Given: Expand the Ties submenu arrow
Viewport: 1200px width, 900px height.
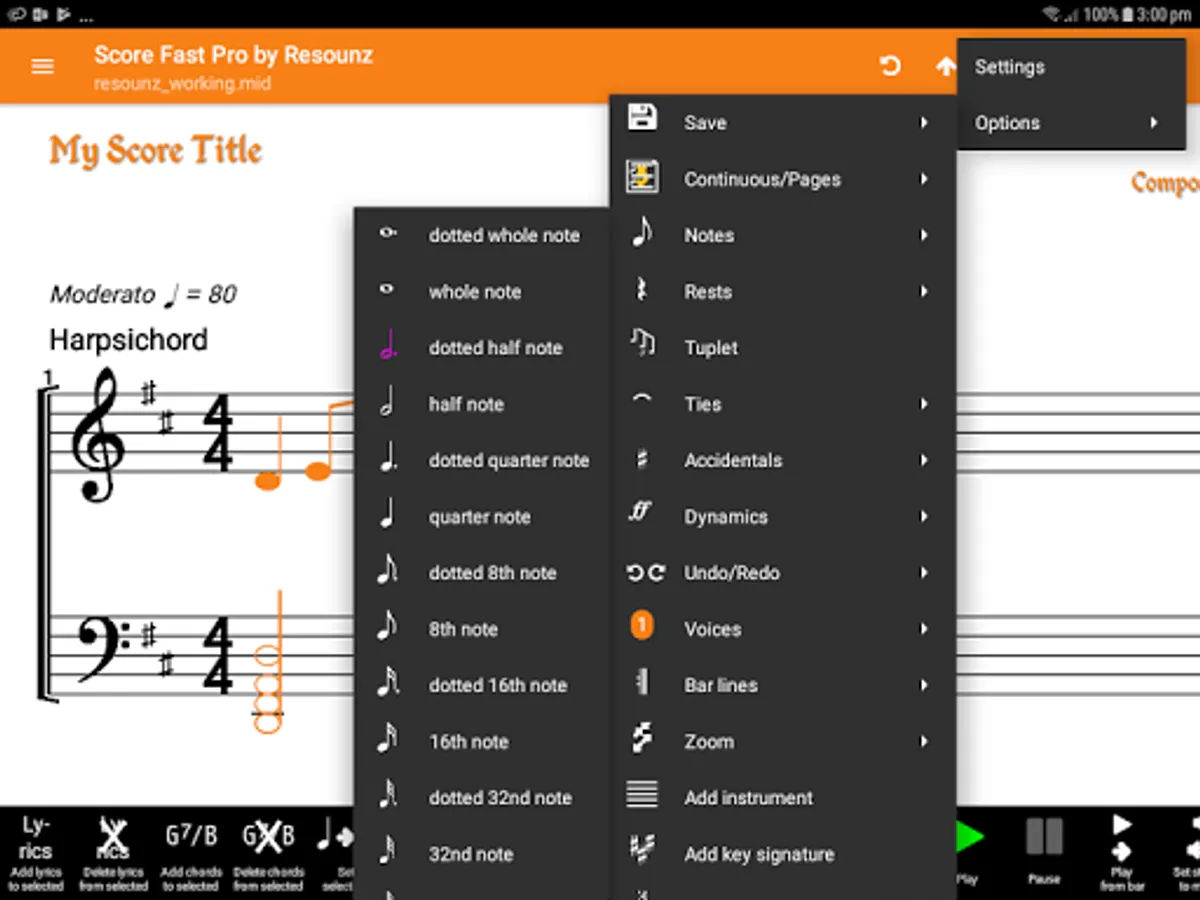Looking at the screenshot, I should tap(924, 404).
